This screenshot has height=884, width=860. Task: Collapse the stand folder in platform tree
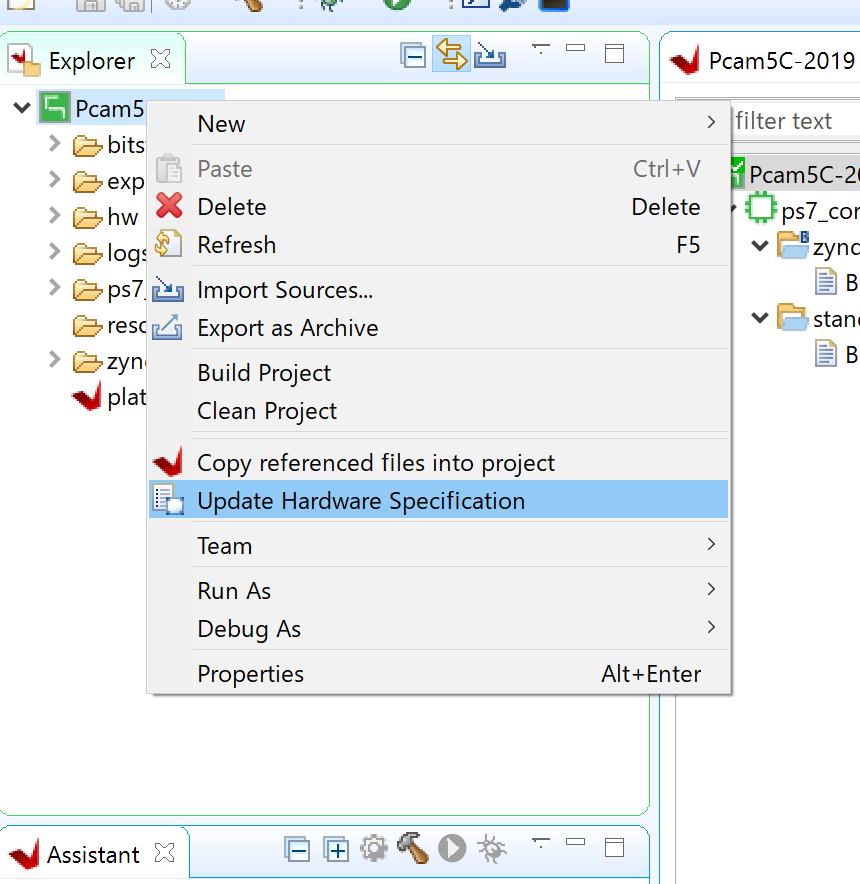coord(760,318)
